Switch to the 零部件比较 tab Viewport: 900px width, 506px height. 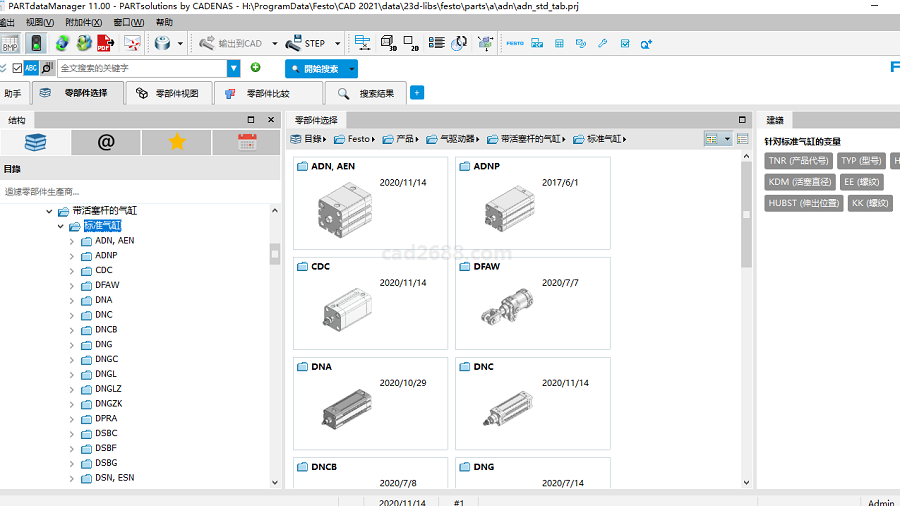[x=267, y=94]
